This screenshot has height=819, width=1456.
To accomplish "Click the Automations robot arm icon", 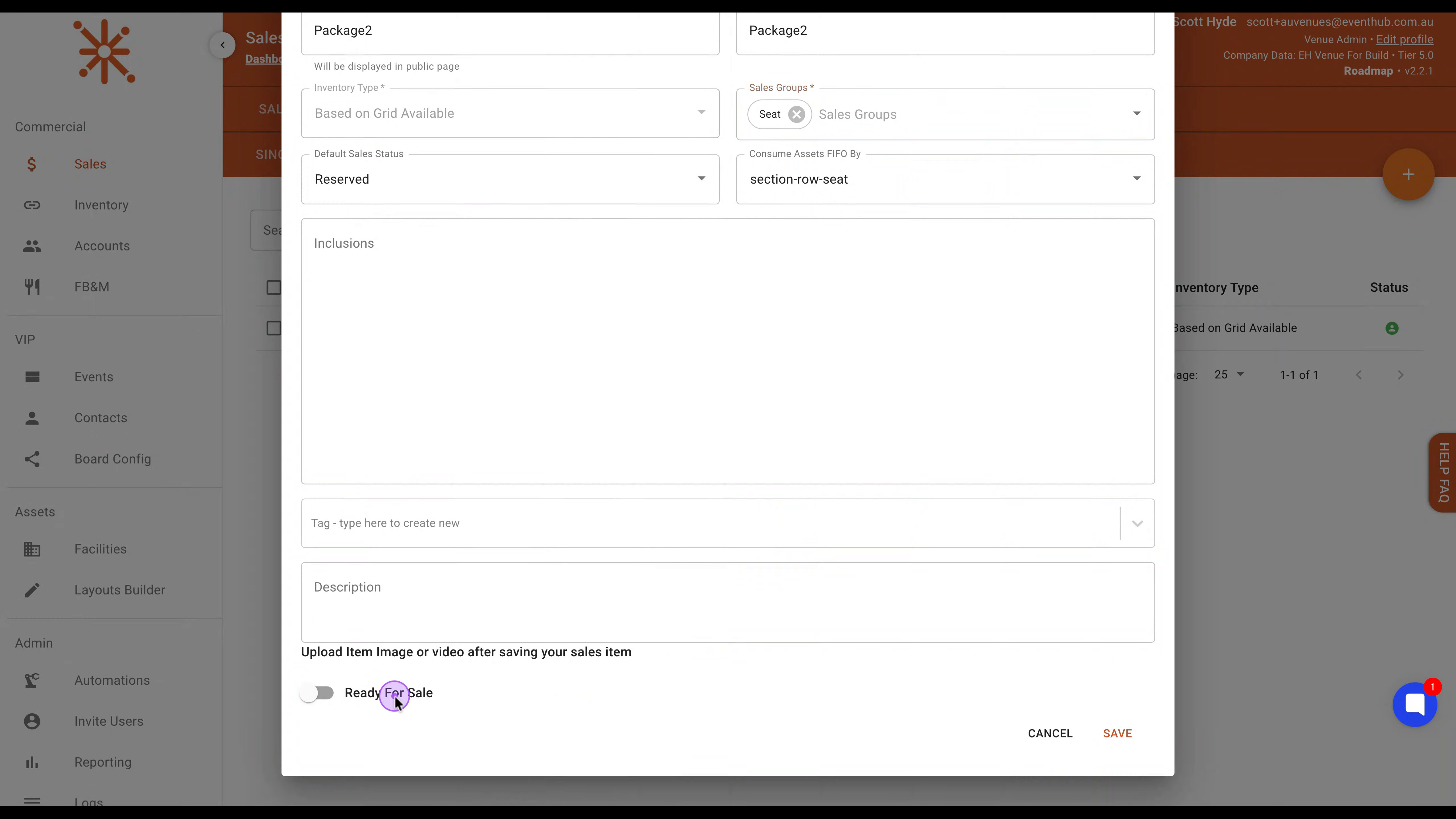I will [32, 681].
